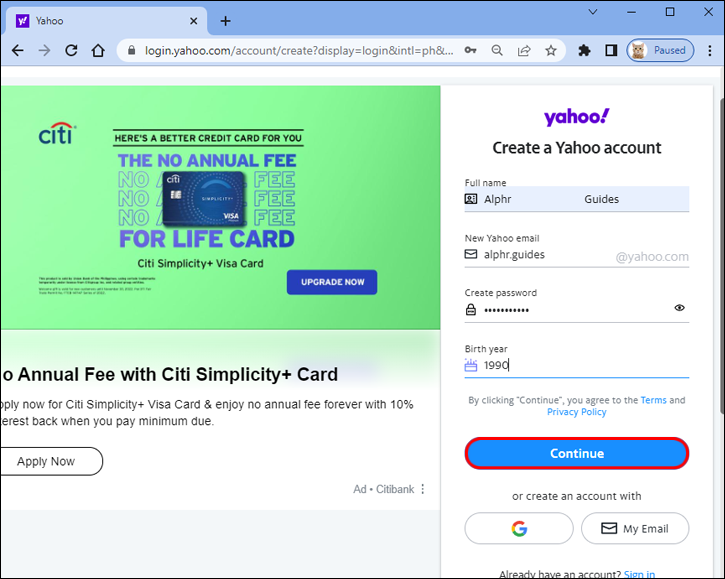
Task: Click the zoom magnifier icon in address bar
Action: [497, 50]
